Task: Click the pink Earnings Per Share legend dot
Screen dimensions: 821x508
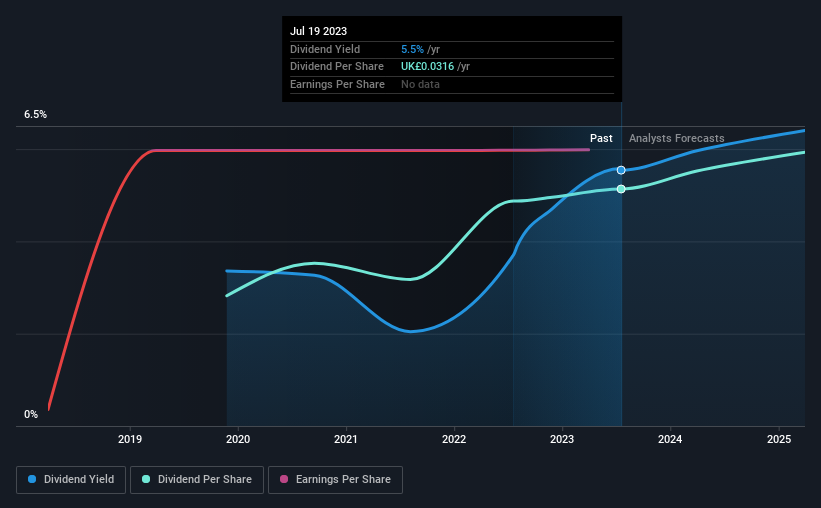Action: point(284,479)
